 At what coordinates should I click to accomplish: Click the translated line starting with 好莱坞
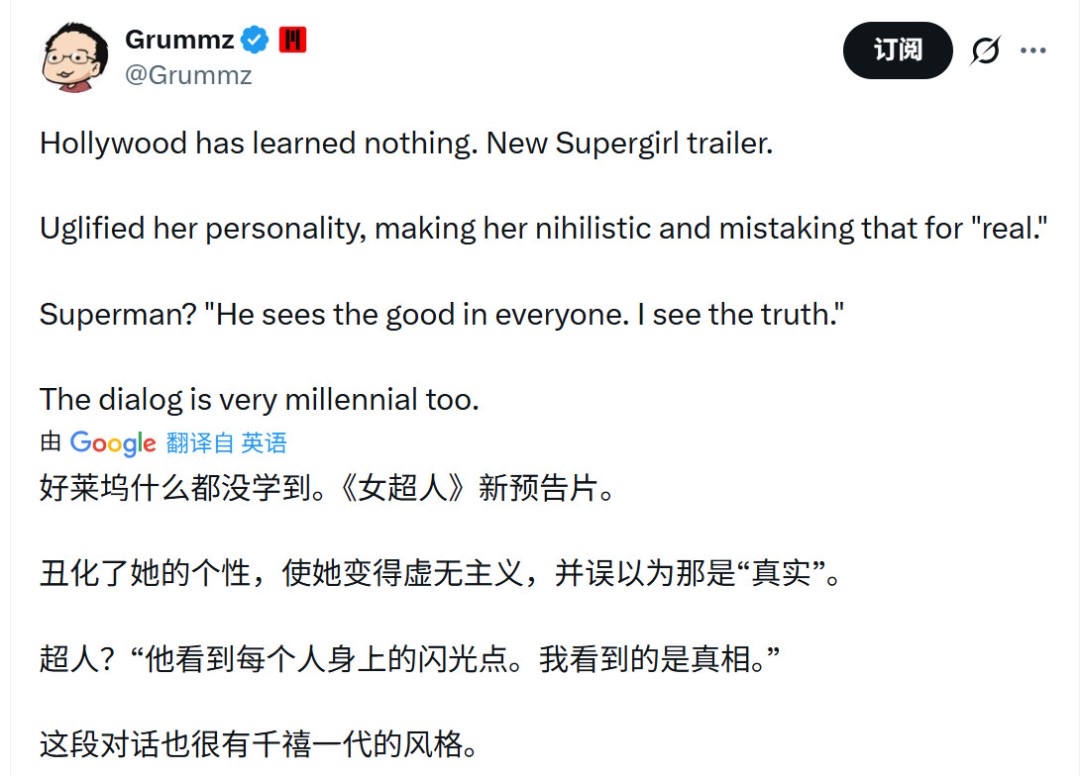coord(326,490)
